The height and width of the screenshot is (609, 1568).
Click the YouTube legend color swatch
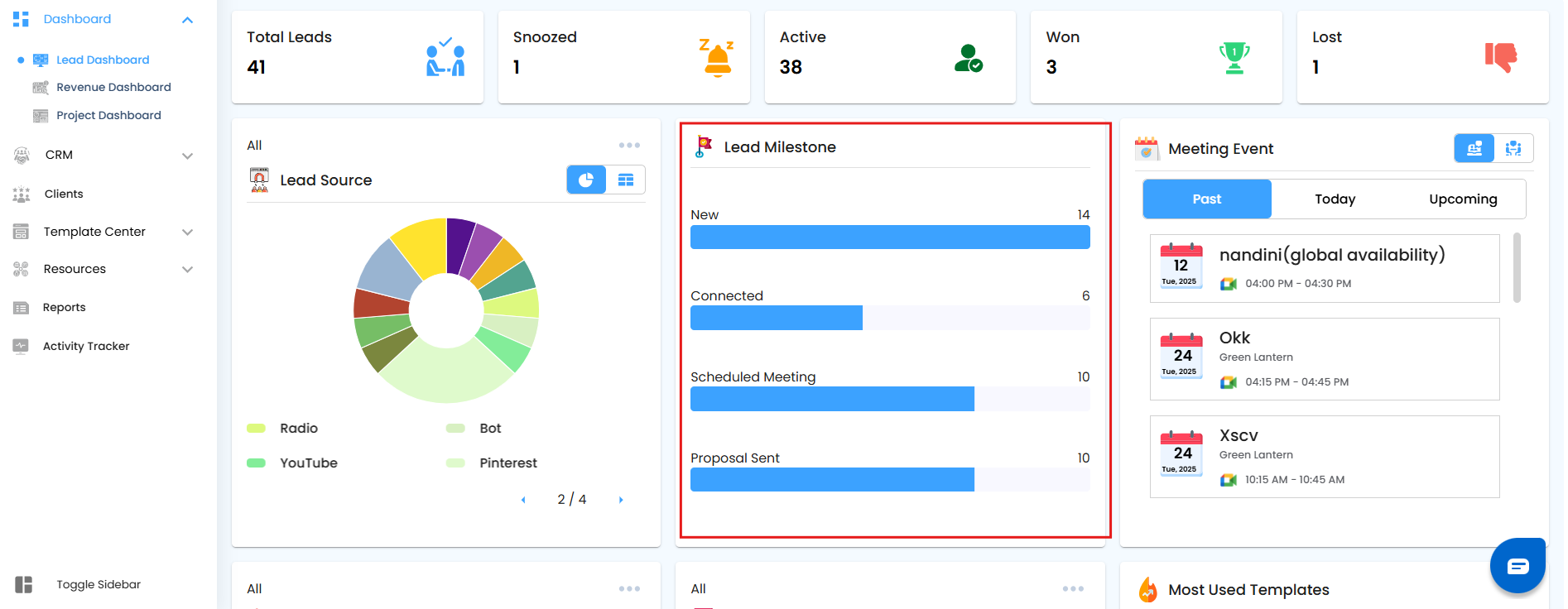[257, 463]
